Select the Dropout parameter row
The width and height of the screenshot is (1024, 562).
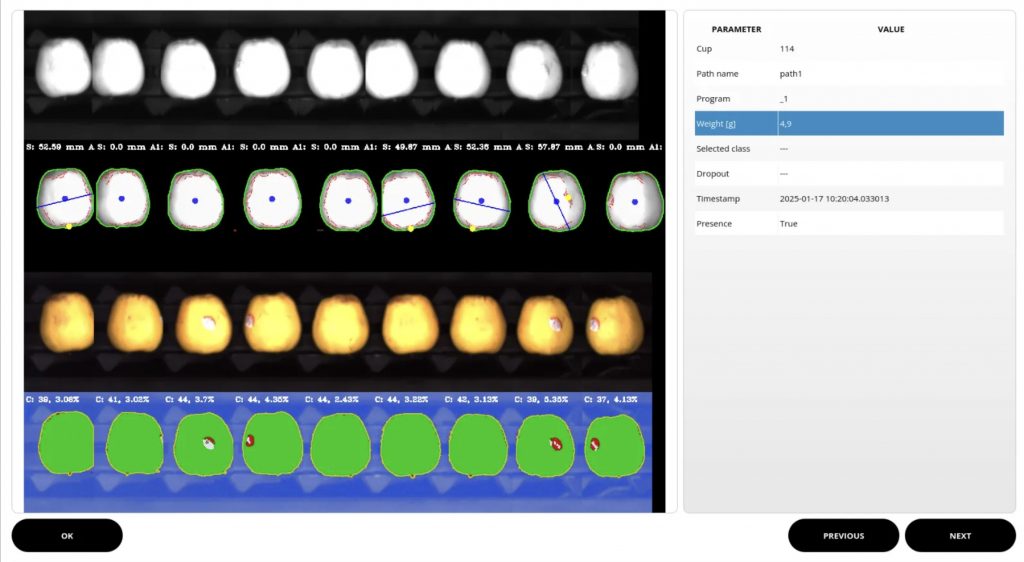(x=849, y=173)
